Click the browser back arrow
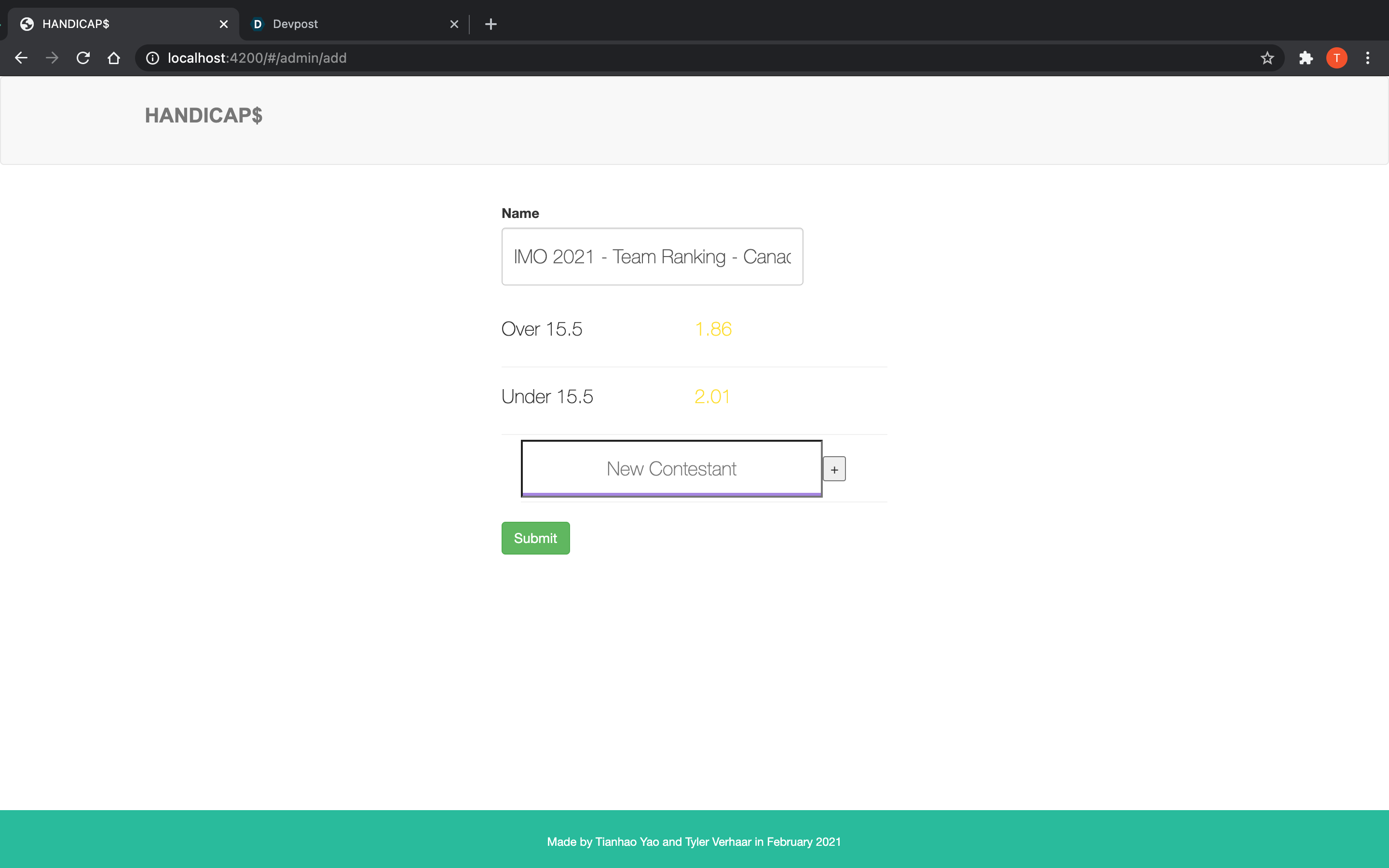This screenshot has width=1389, height=868. (21, 58)
